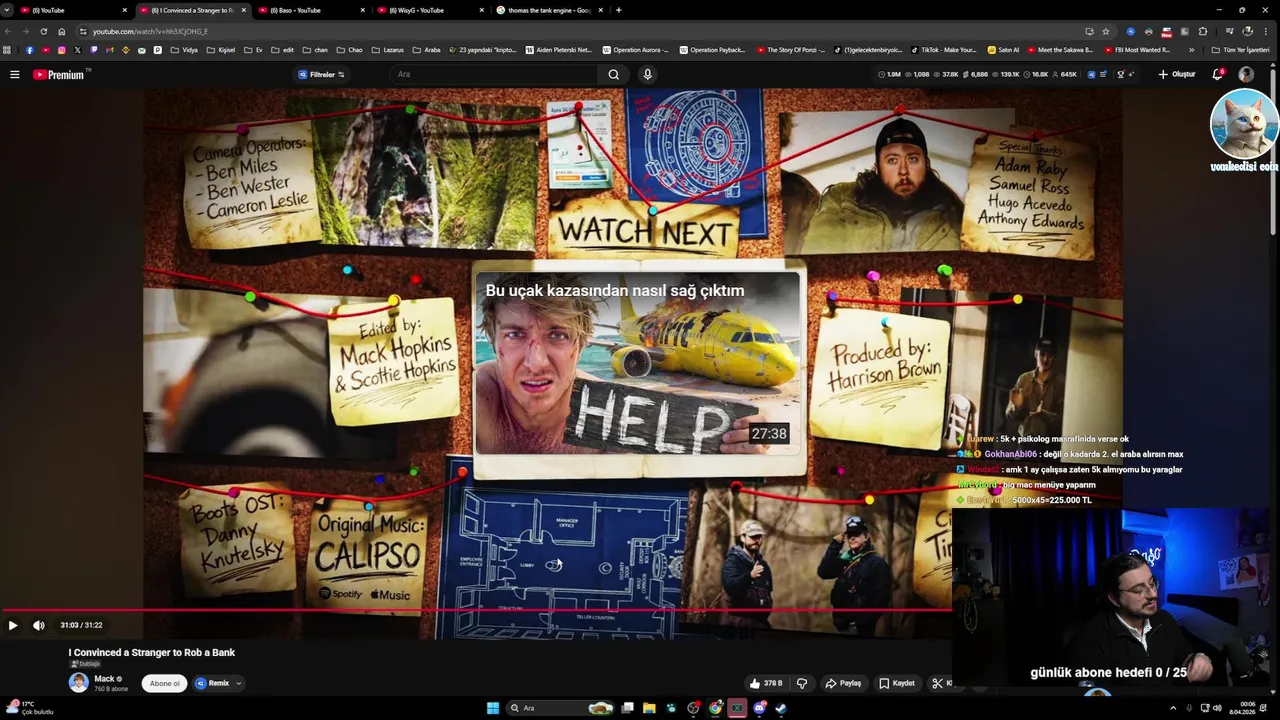Share the video via Paylaş
The height and width of the screenshot is (720, 1280).
[x=843, y=683]
